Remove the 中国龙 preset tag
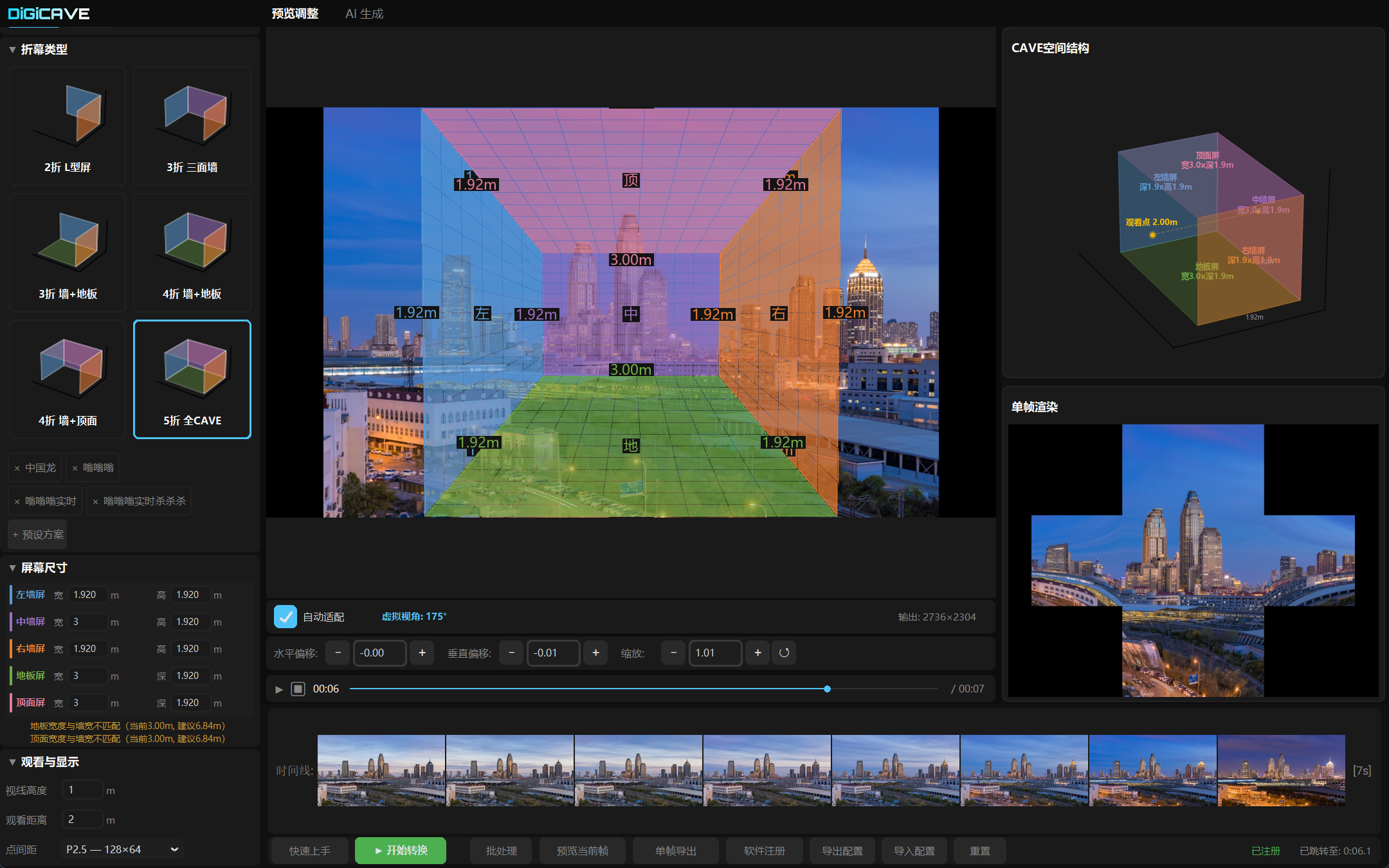Viewport: 1389px width, 868px height. (x=17, y=468)
